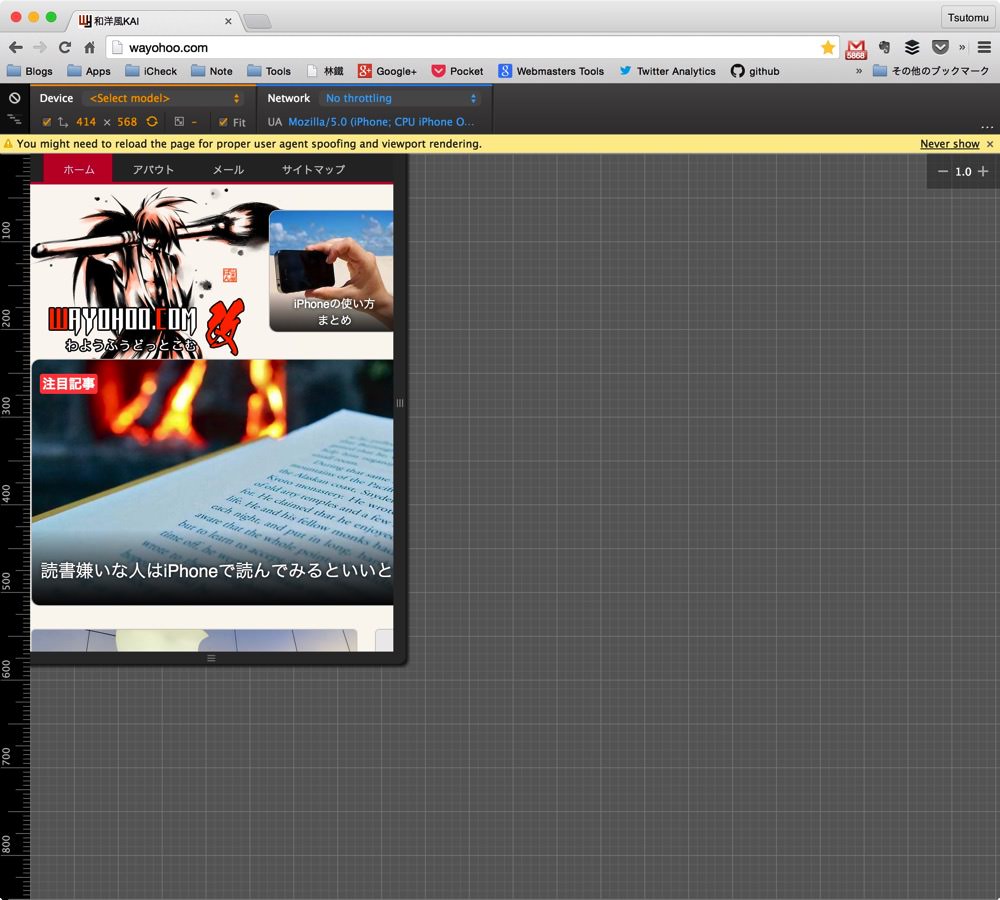The image size is (1000, 900).
Task: Open the Tools bookmark folder
Action: (269, 71)
